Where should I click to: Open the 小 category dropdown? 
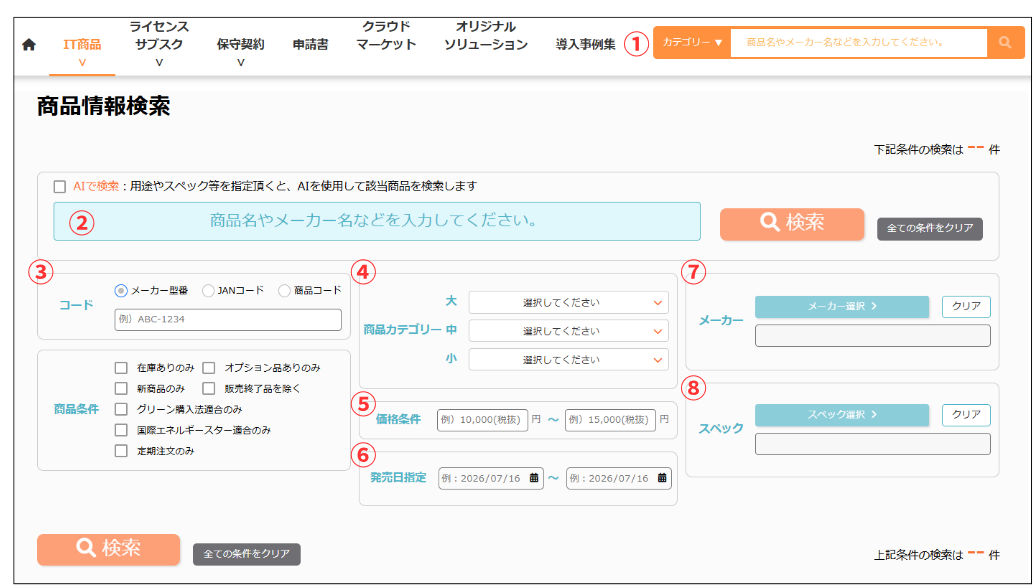569,360
